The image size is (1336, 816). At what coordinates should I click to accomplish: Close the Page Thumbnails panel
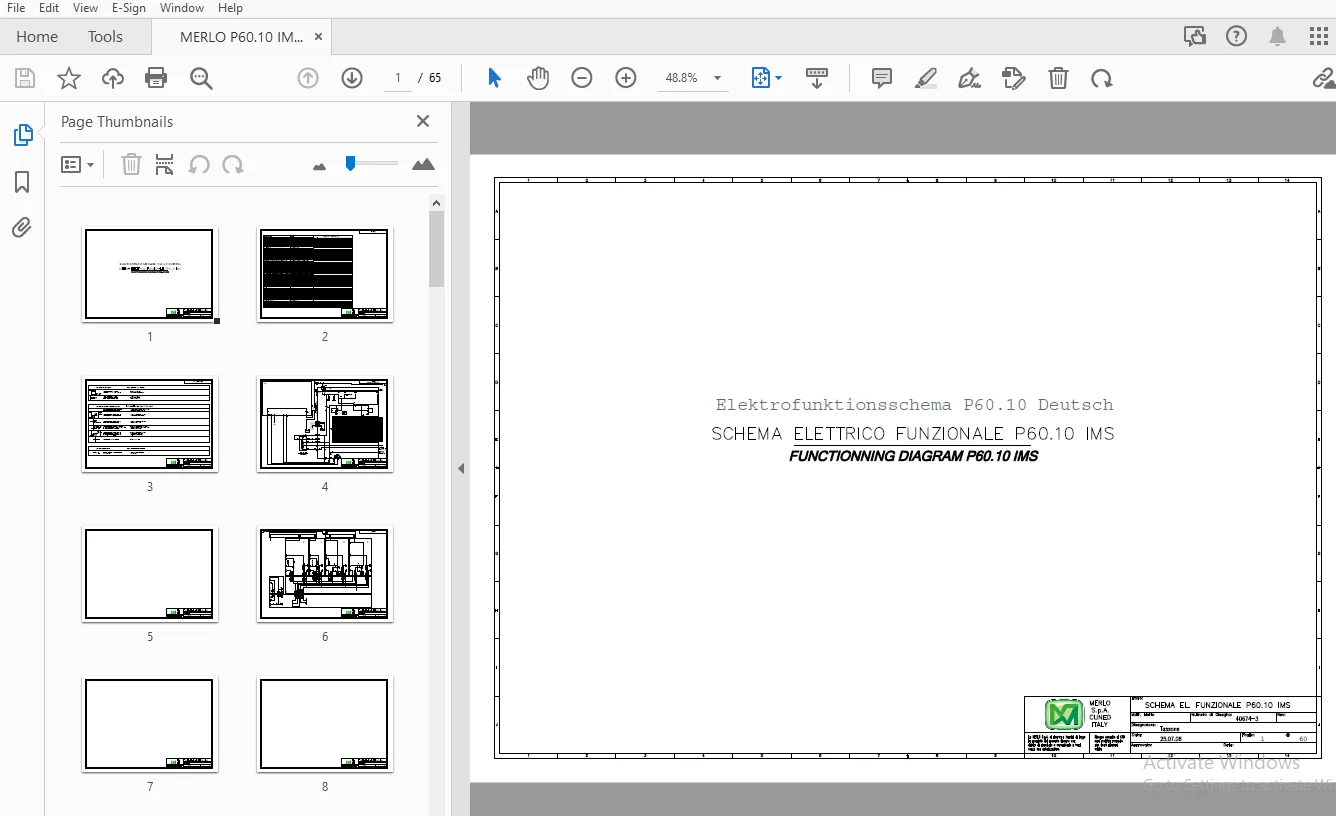[x=423, y=121]
